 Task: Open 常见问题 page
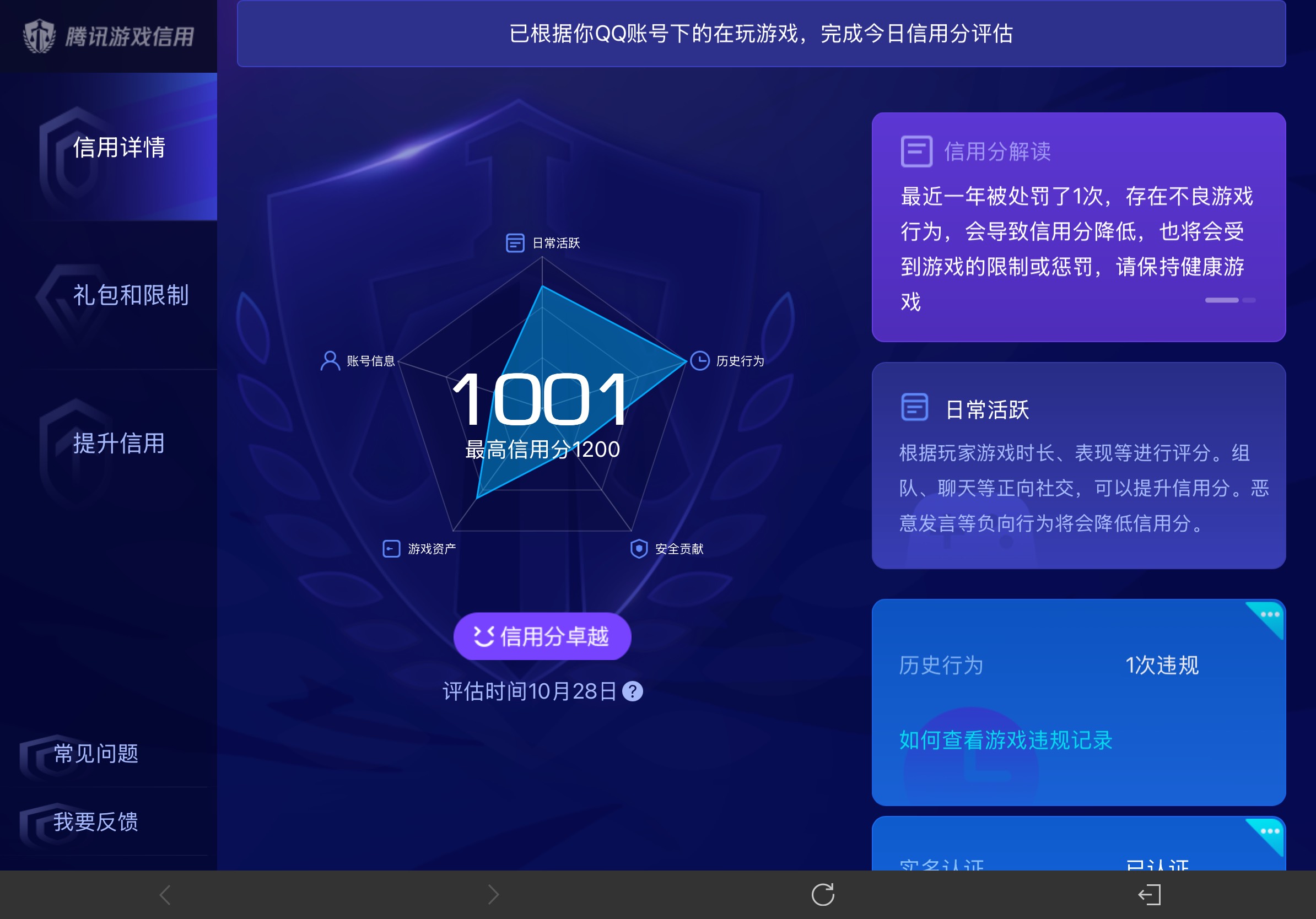tap(96, 753)
